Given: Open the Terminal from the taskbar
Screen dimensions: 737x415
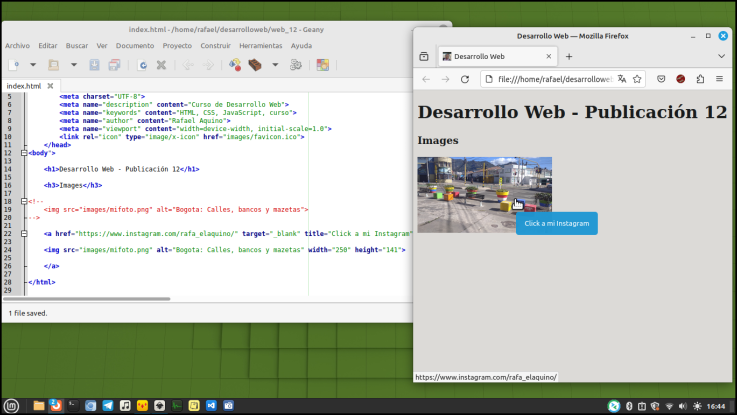Looking at the screenshot, I should (x=73, y=406).
